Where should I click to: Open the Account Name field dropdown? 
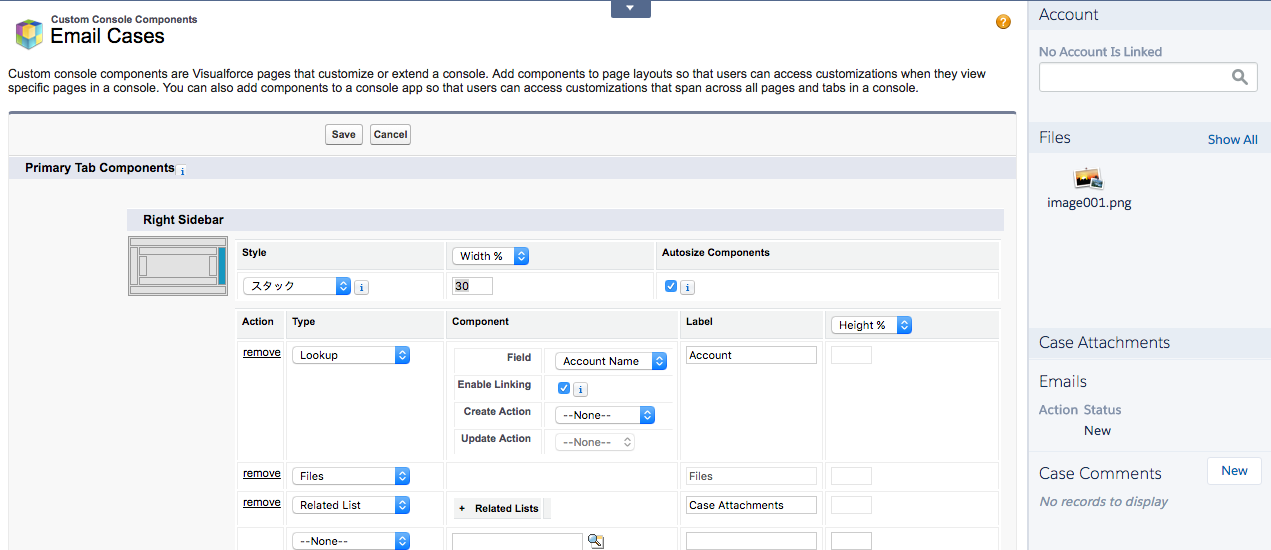[611, 361]
